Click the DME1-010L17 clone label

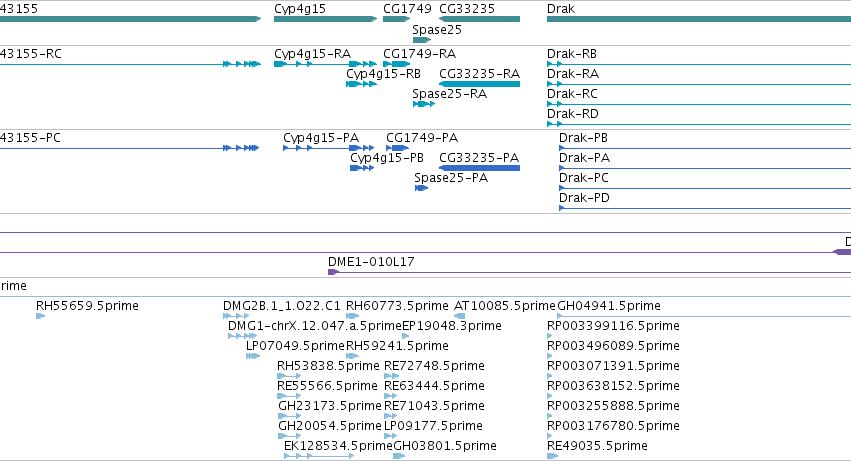pos(371,262)
